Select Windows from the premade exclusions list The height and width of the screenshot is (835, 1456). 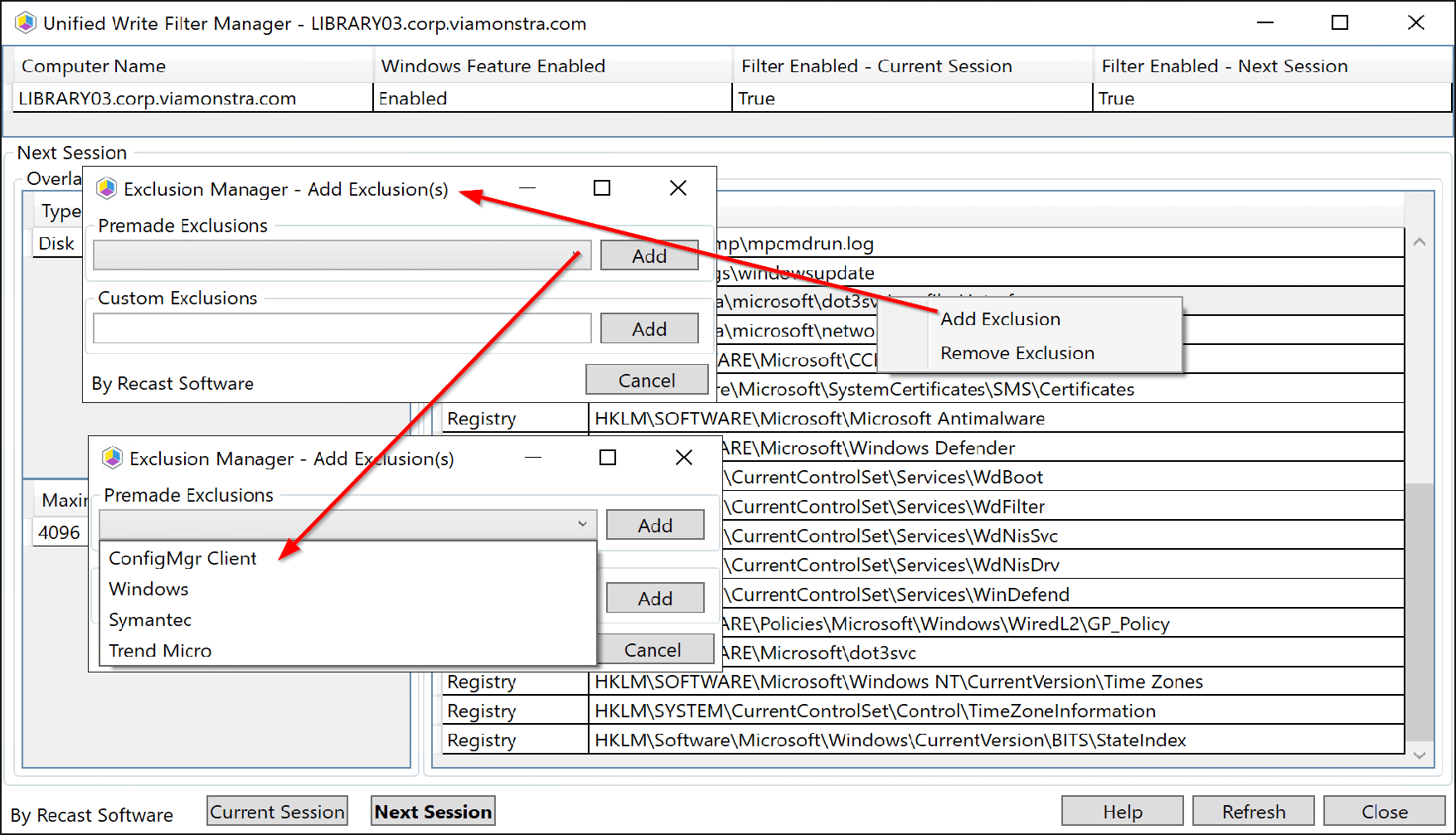pos(148,589)
